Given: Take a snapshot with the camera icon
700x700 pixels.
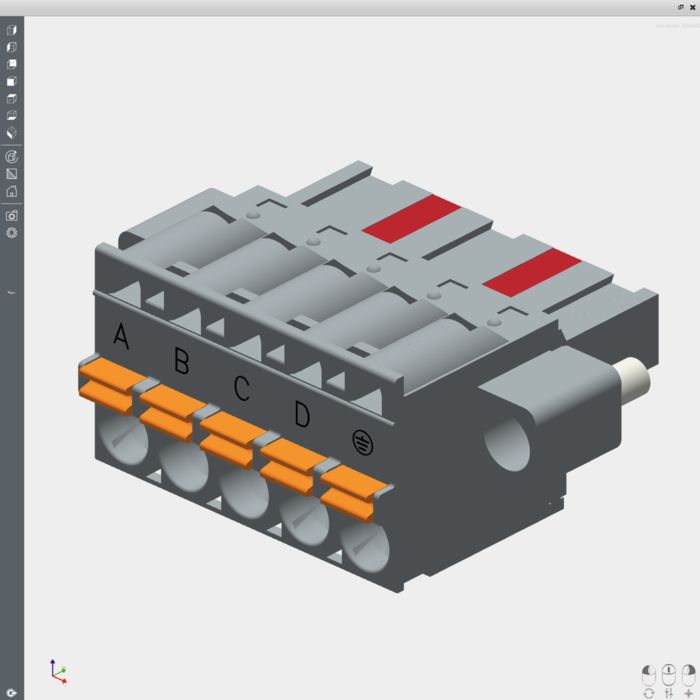Looking at the screenshot, I should 12,215.
